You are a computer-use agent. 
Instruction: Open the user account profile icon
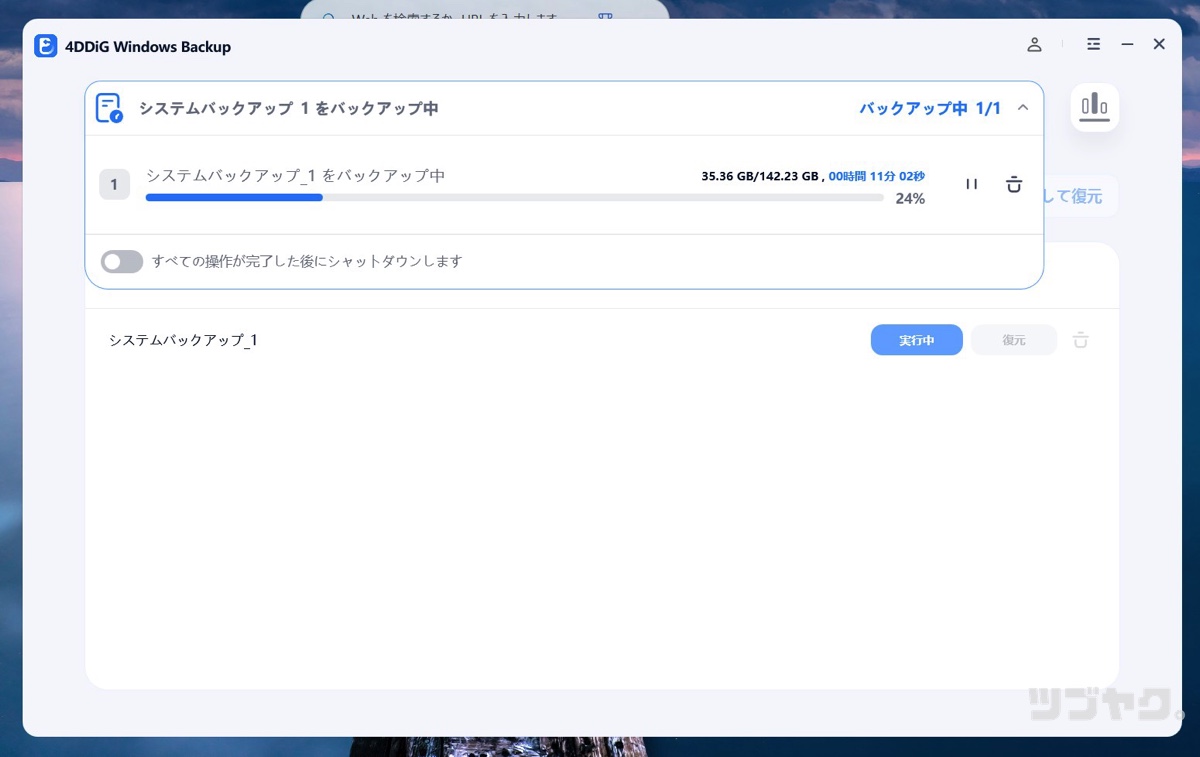[x=1034, y=44]
